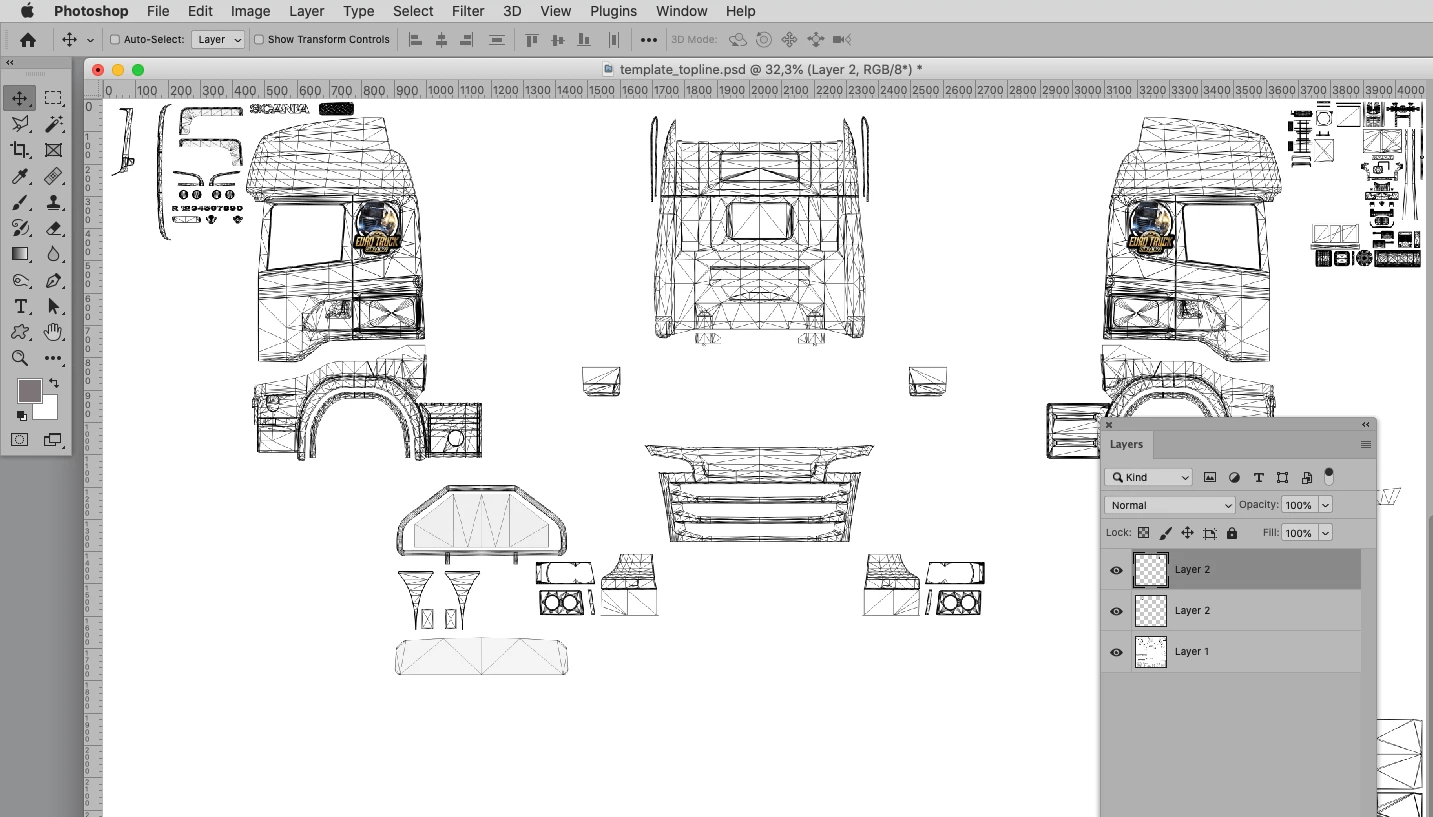
Task: Open the Opacity slider dropdown arrow
Action: (1326, 505)
